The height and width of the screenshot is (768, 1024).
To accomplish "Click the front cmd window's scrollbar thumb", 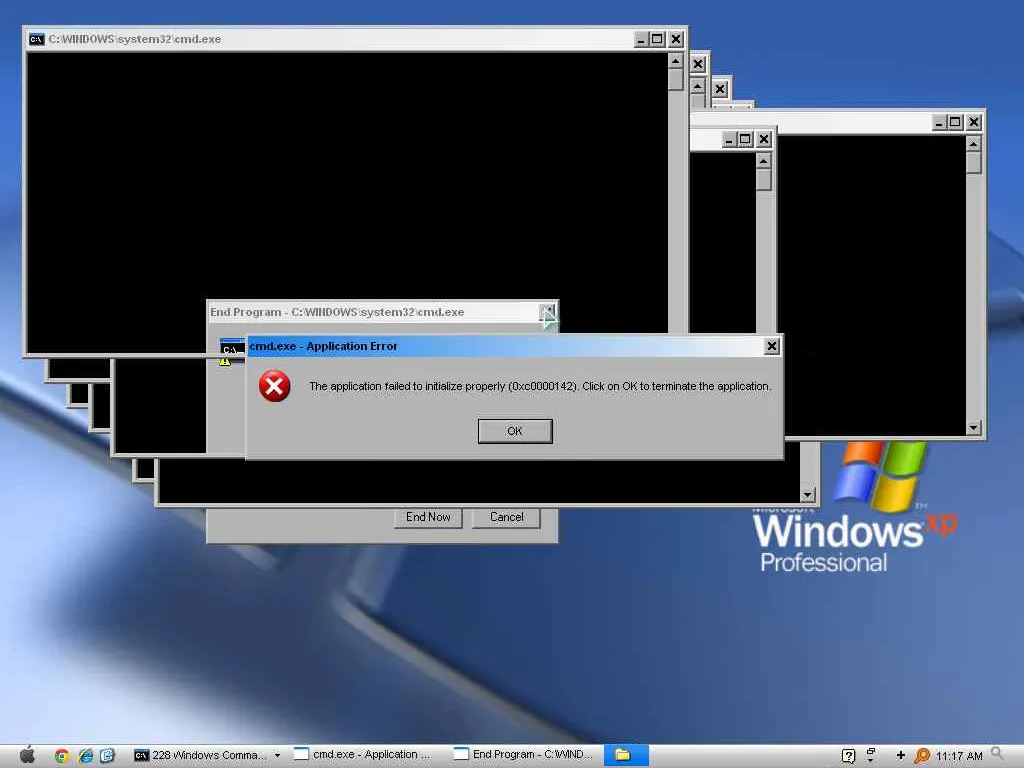I will [676, 80].
